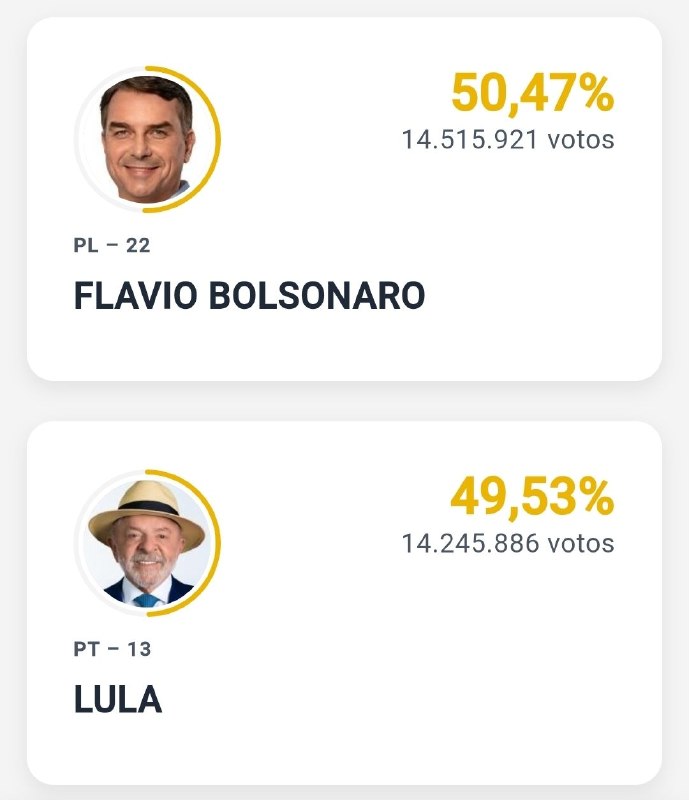Open the LULA candidate name
This screenshot has height=800, width=689.
click(118, 699)
